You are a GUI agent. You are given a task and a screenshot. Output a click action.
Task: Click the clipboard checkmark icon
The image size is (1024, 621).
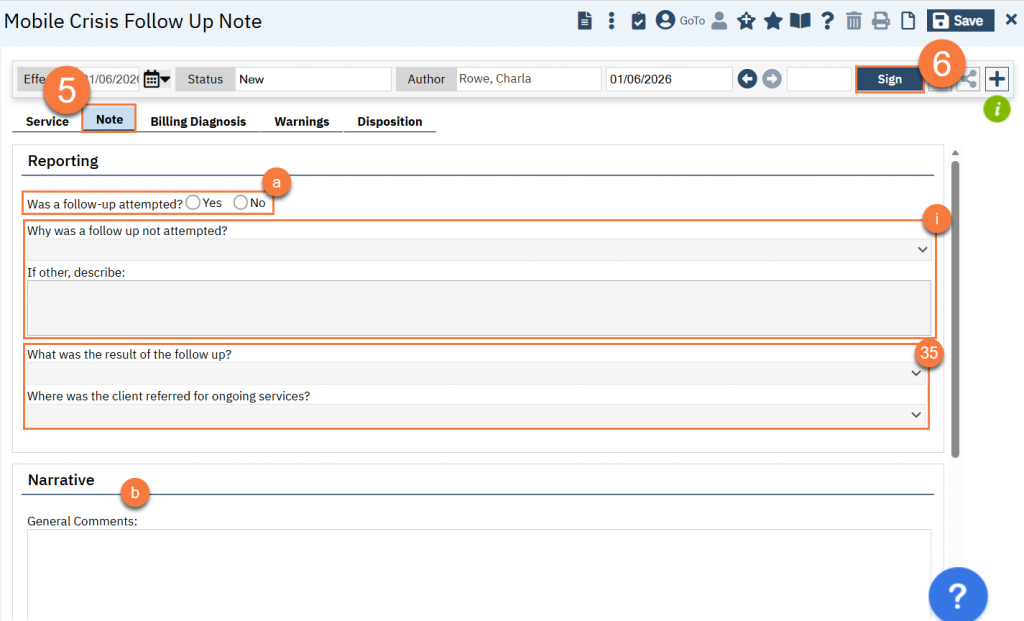click(x=638, y=21)
